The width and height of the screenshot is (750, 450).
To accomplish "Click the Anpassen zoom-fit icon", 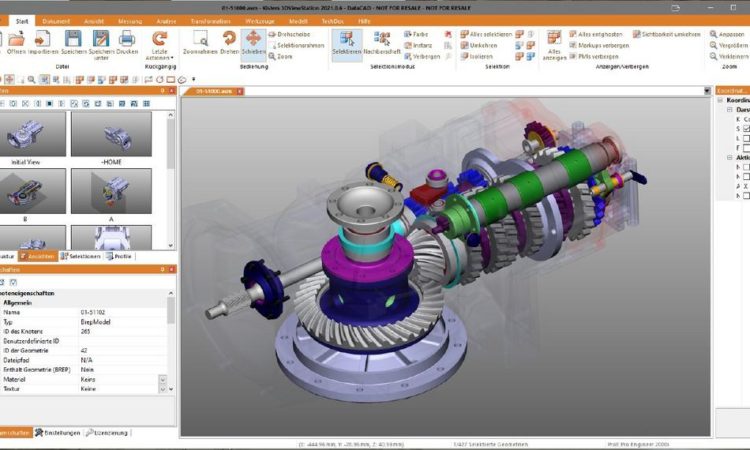I will tap(713, 34).
